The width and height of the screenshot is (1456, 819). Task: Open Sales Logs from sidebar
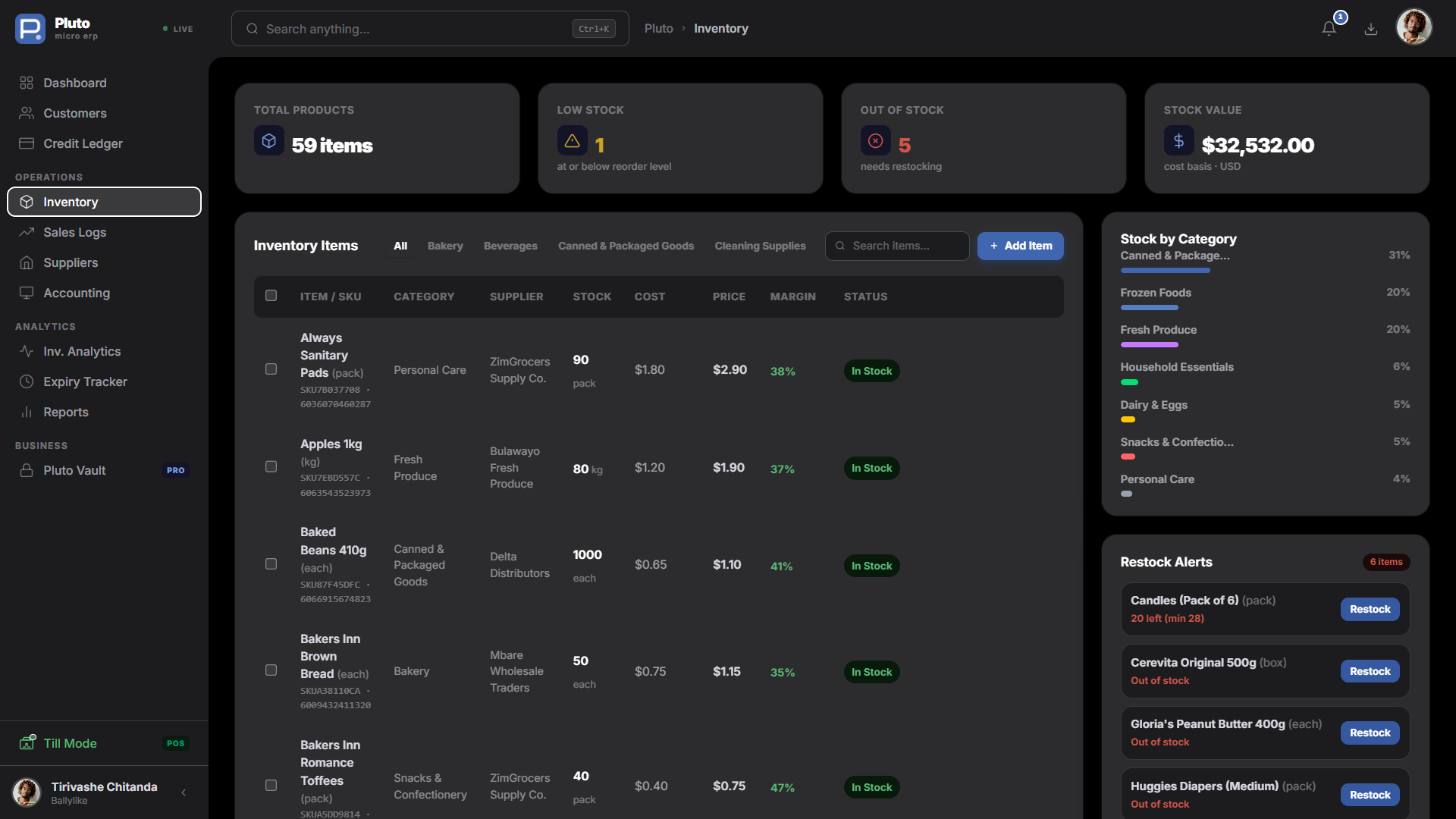coord(104,232)
